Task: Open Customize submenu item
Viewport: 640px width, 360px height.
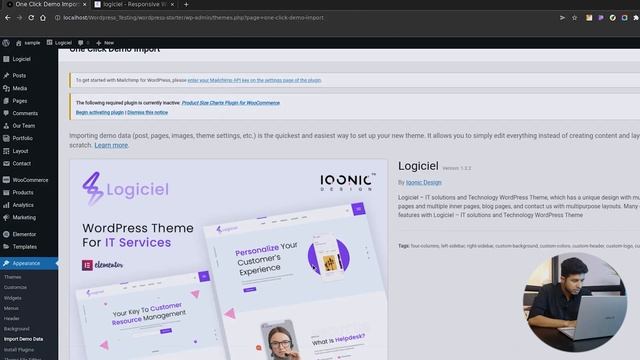Action: point(15,287)
